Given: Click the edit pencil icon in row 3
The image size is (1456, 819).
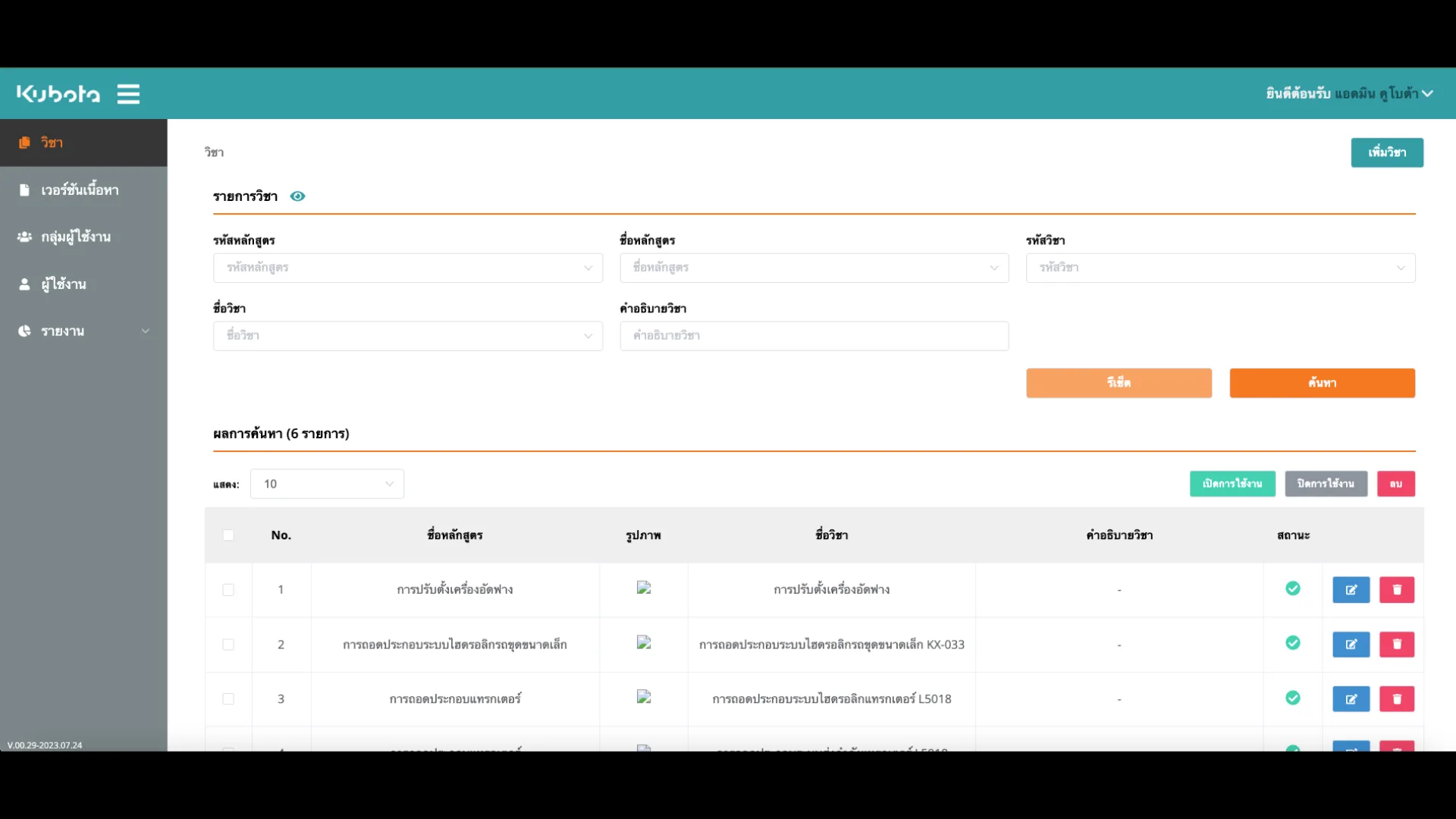Looking at the screenshot, I should 1351,699.
